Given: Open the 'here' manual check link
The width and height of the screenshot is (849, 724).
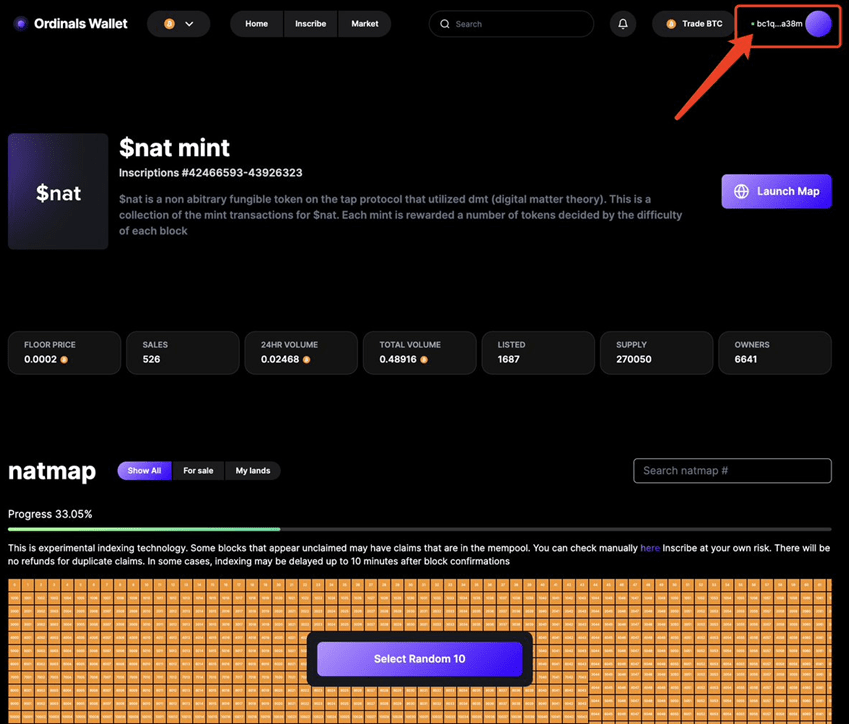Looking at the screenshot, I should (x=650, y=548).
